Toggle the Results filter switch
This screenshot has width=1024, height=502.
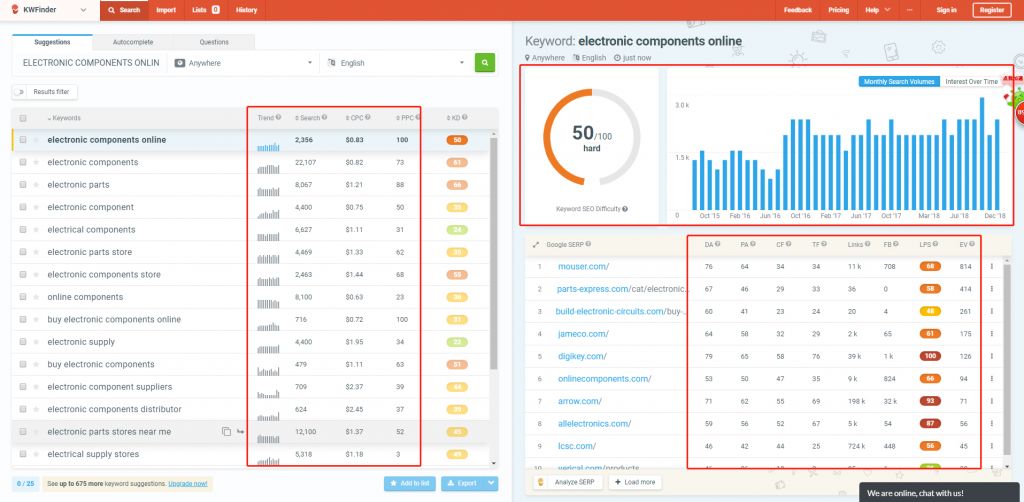point(21,92)
